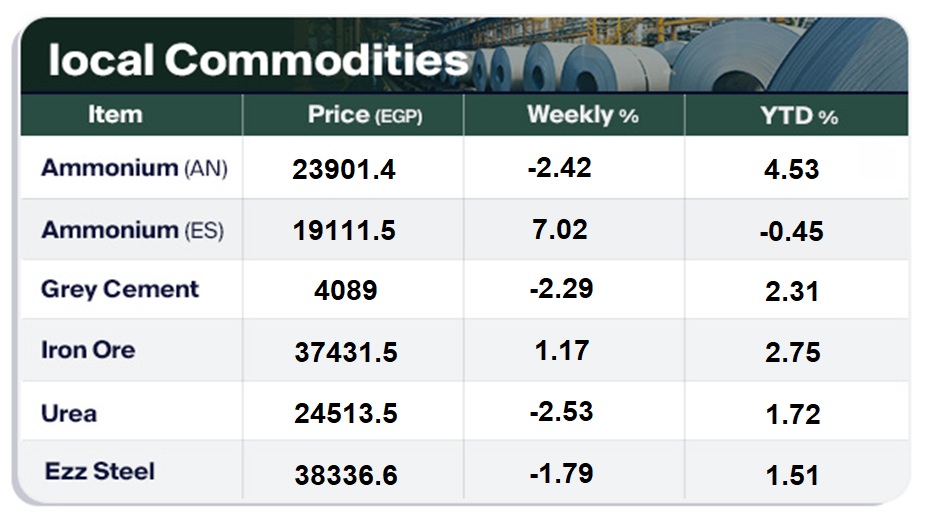Select the Urea row label
The height and width of the screenshot is (524, 927).
click(69, 412)
